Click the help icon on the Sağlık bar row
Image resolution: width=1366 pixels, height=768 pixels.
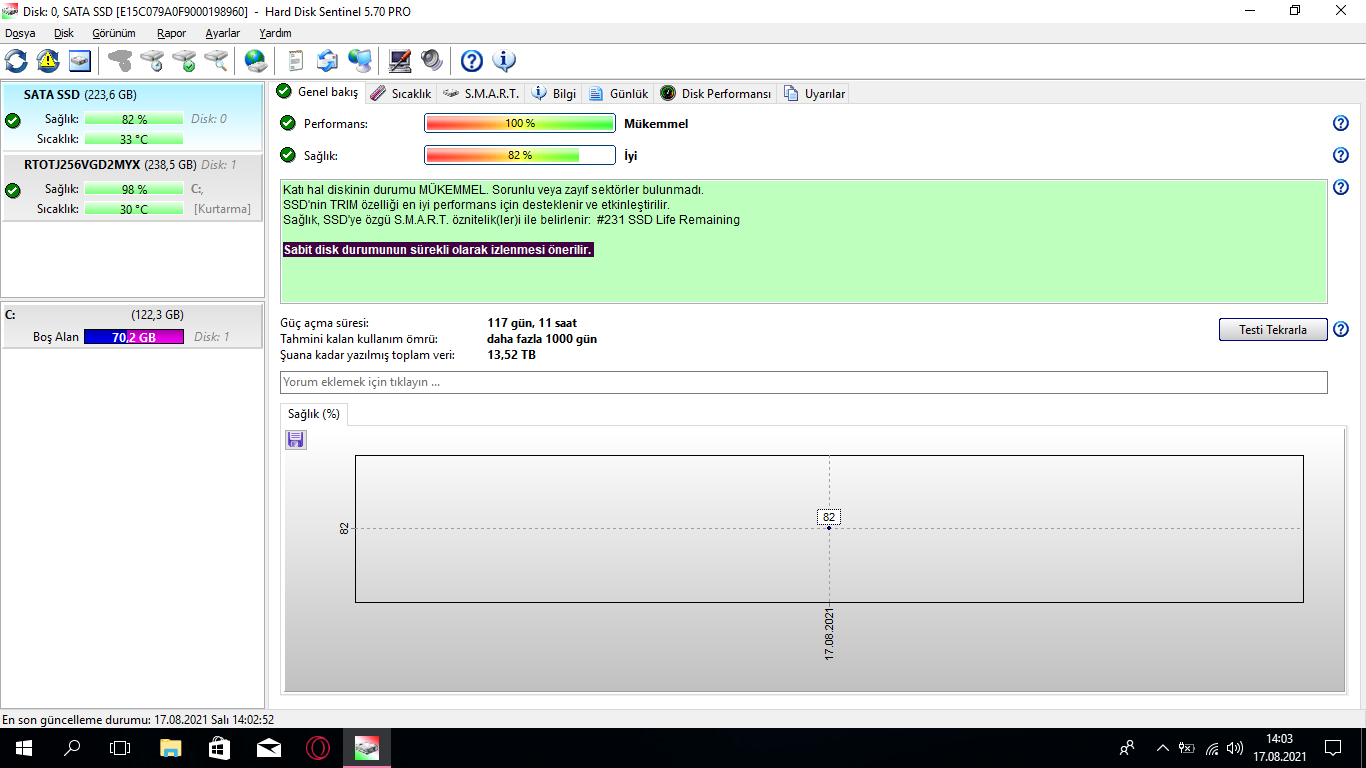(1341, 156)
